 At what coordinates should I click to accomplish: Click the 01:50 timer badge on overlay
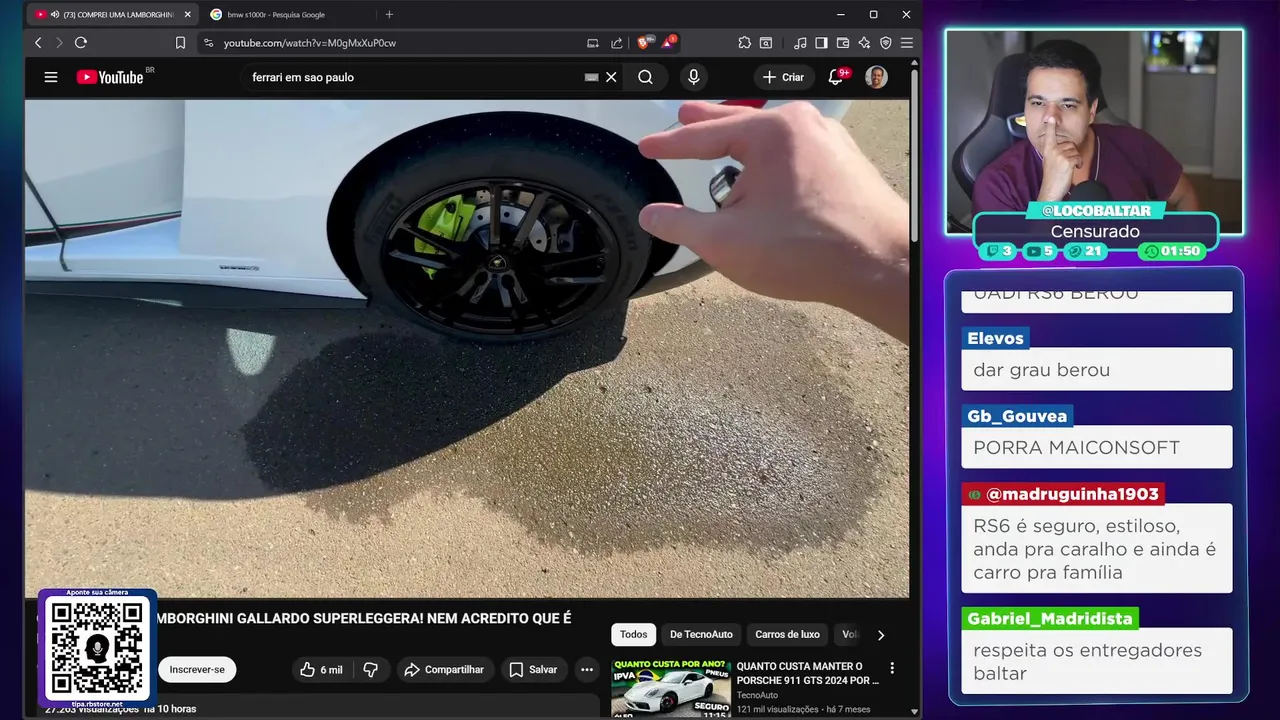tap(1172, 251)
